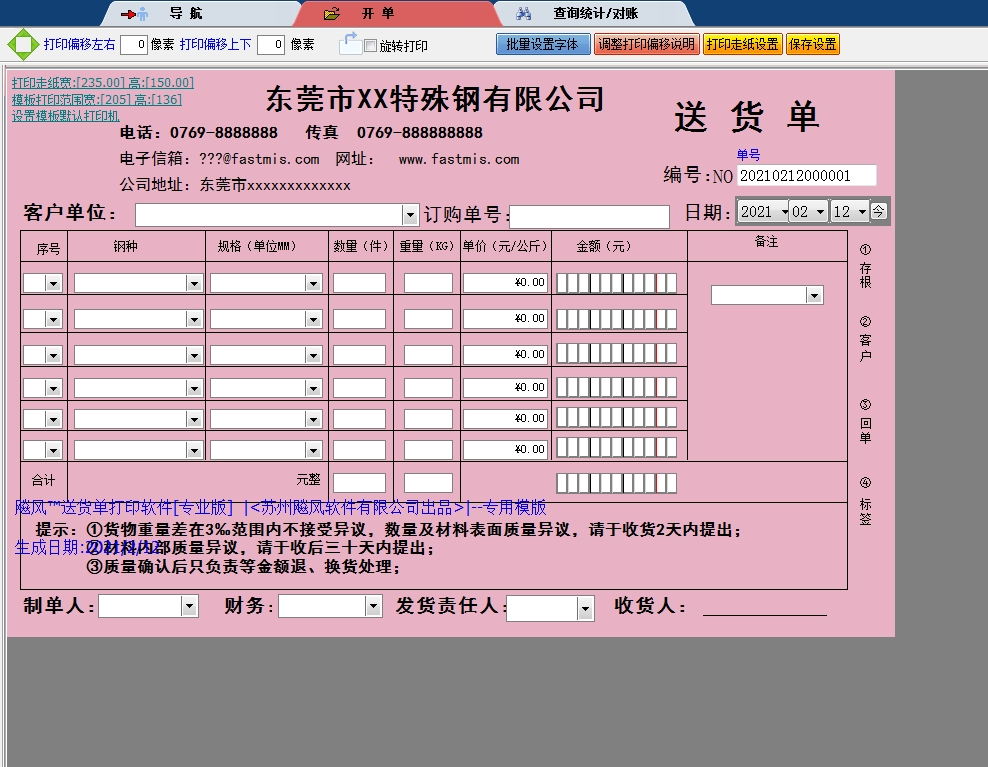The height and width of the screenshot is (767, 988).
Task: Click the navigation tab arrow-person icon
Action: pos(134,14)
